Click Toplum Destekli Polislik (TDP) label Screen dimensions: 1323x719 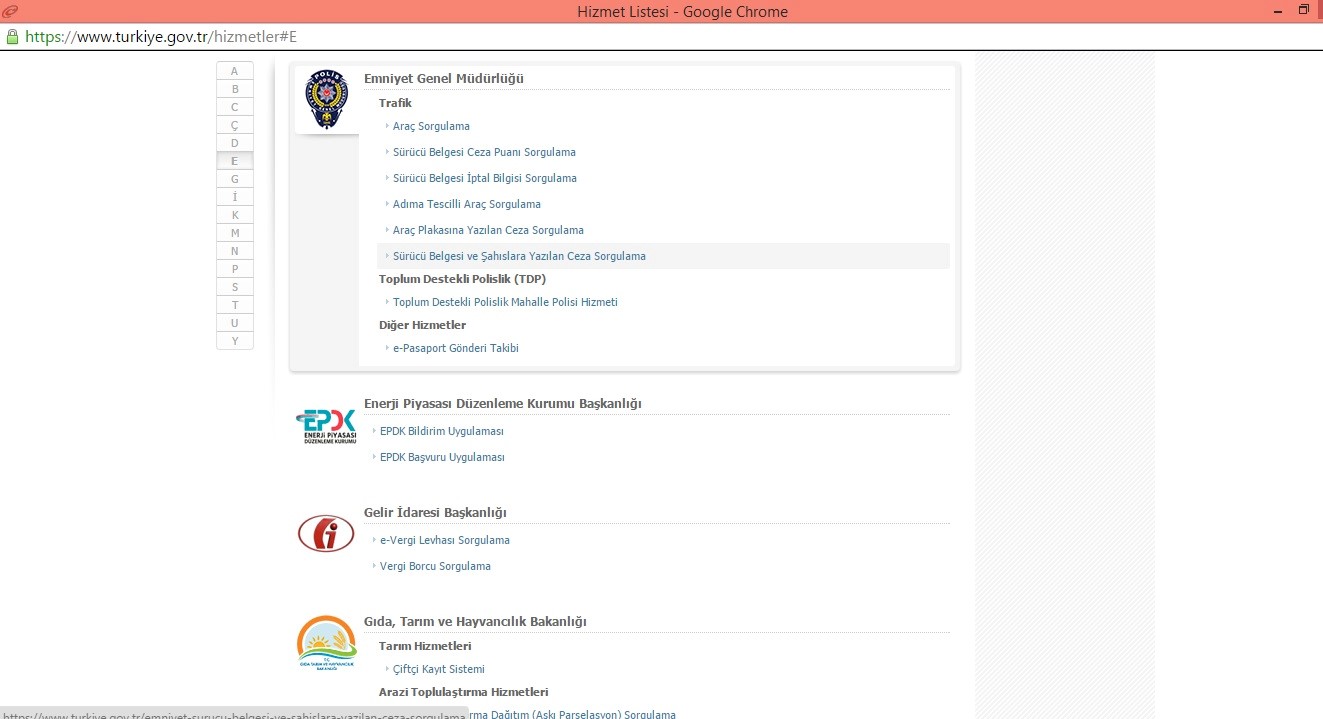pyautogui.click(x=462, y=279)
